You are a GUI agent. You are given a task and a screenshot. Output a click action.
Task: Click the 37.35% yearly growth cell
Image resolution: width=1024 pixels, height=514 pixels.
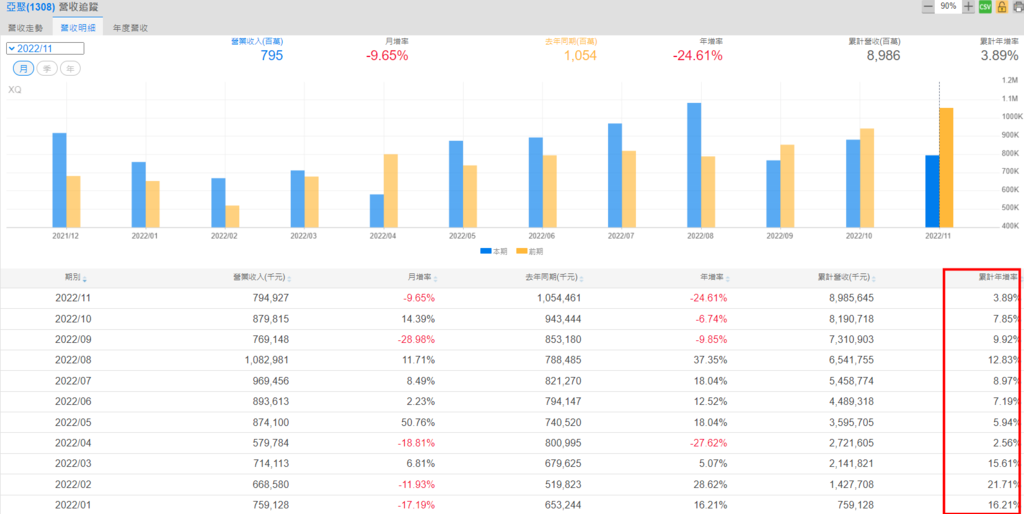pos(712,361)
